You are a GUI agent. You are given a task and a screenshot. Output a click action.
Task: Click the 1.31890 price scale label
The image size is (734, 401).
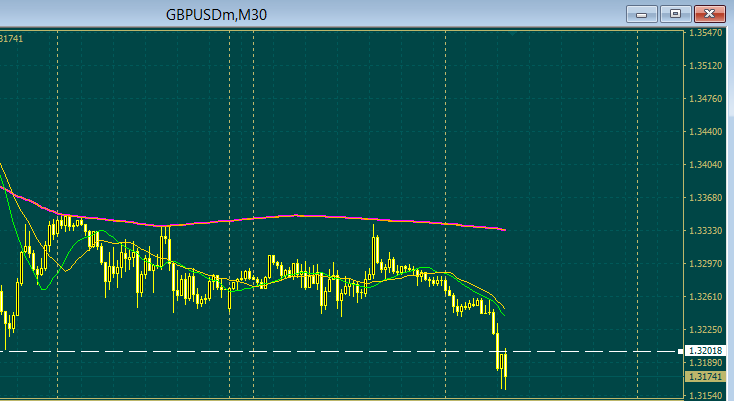coord(705,363)
